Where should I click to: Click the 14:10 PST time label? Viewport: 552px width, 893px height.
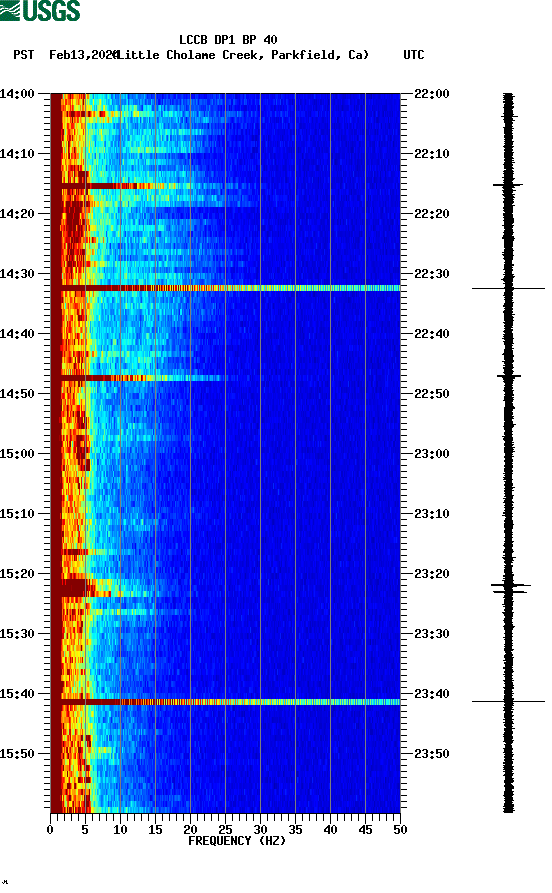click(x=17, y=154)
